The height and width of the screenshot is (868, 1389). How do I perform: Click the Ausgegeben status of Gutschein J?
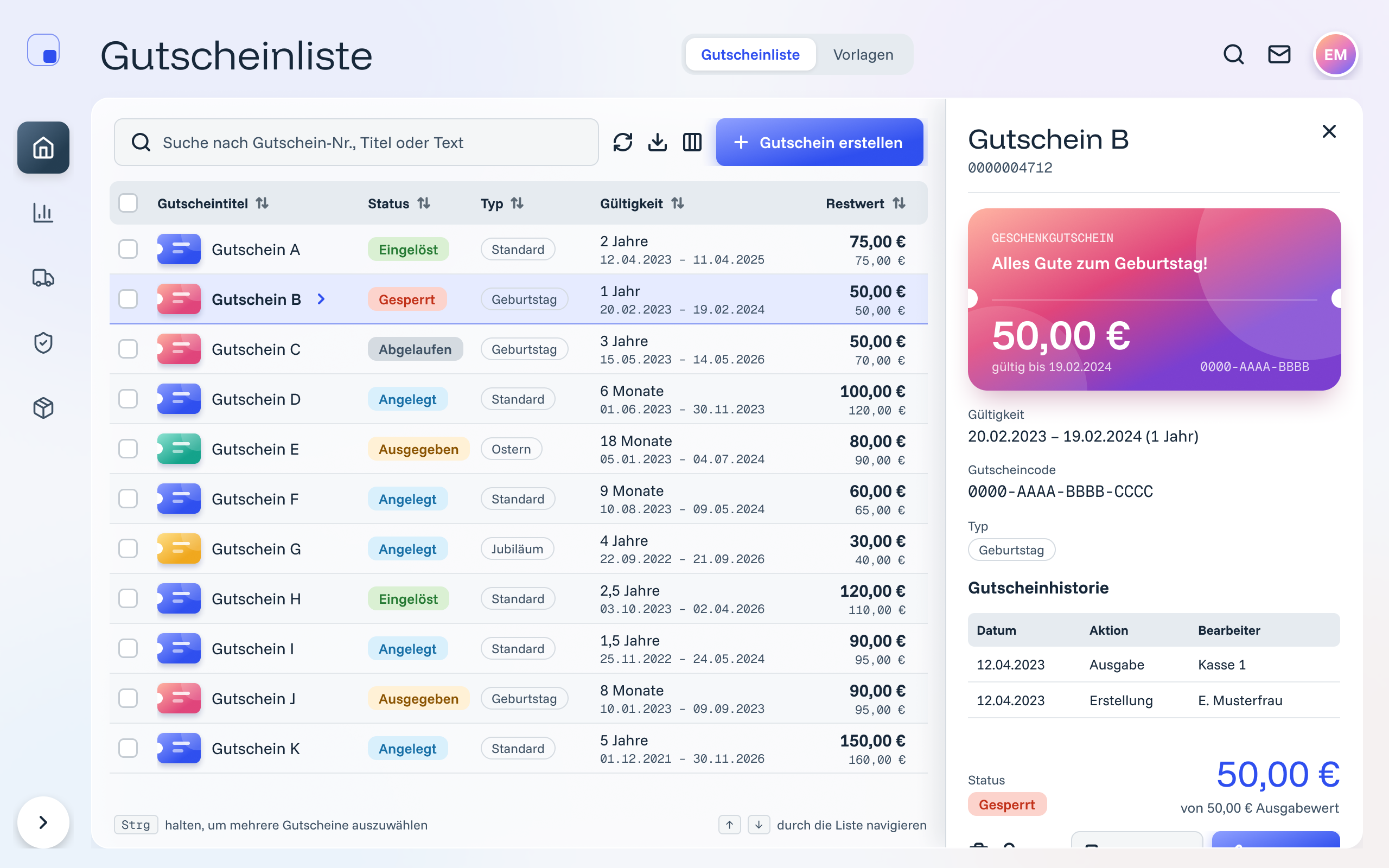pyautogui.click(x=418, y=698)
